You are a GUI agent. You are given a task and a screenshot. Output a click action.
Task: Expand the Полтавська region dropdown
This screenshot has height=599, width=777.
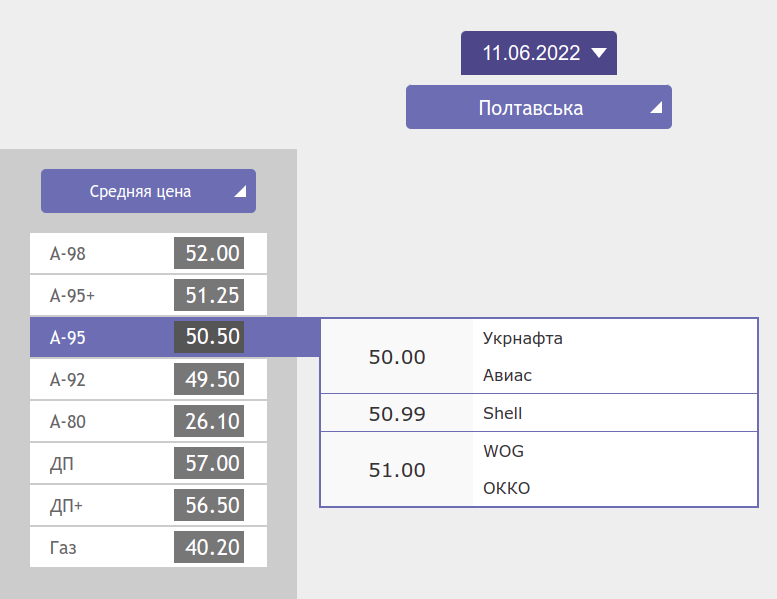[x=538, y=108]
